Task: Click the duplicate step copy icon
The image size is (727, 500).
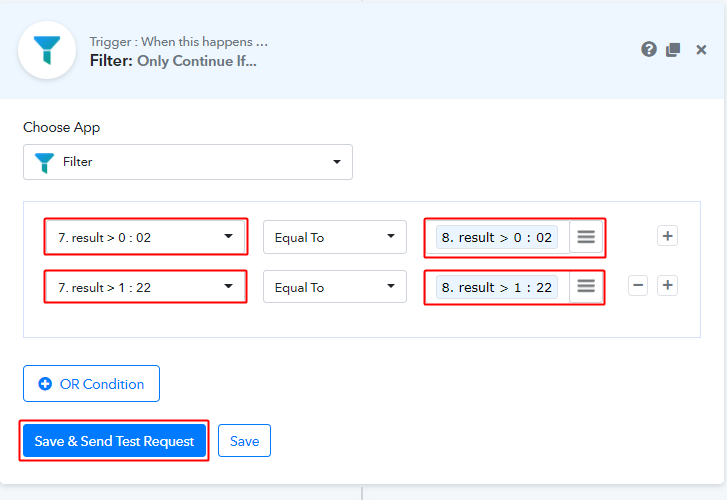Action: coord(673,49)
